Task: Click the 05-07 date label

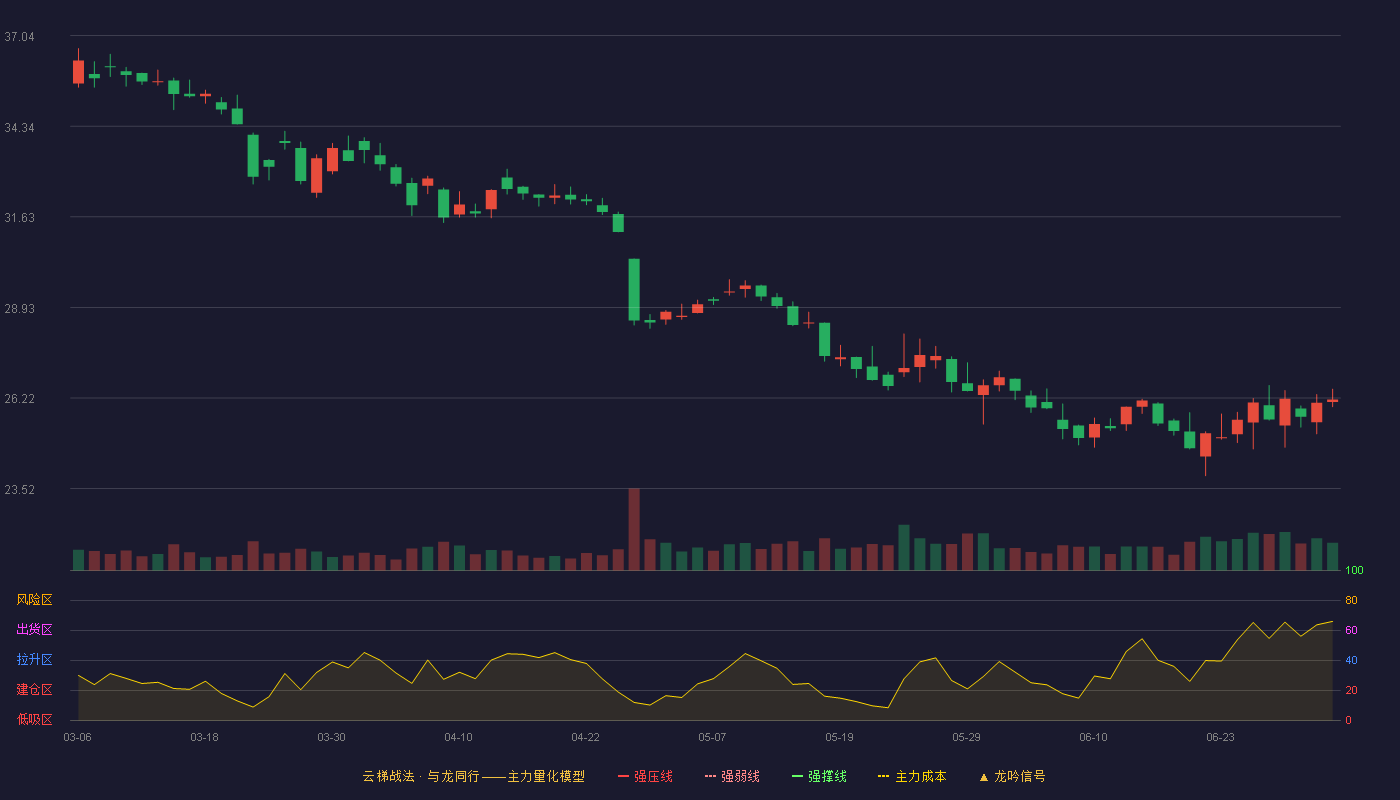Action: pos(712,737)
